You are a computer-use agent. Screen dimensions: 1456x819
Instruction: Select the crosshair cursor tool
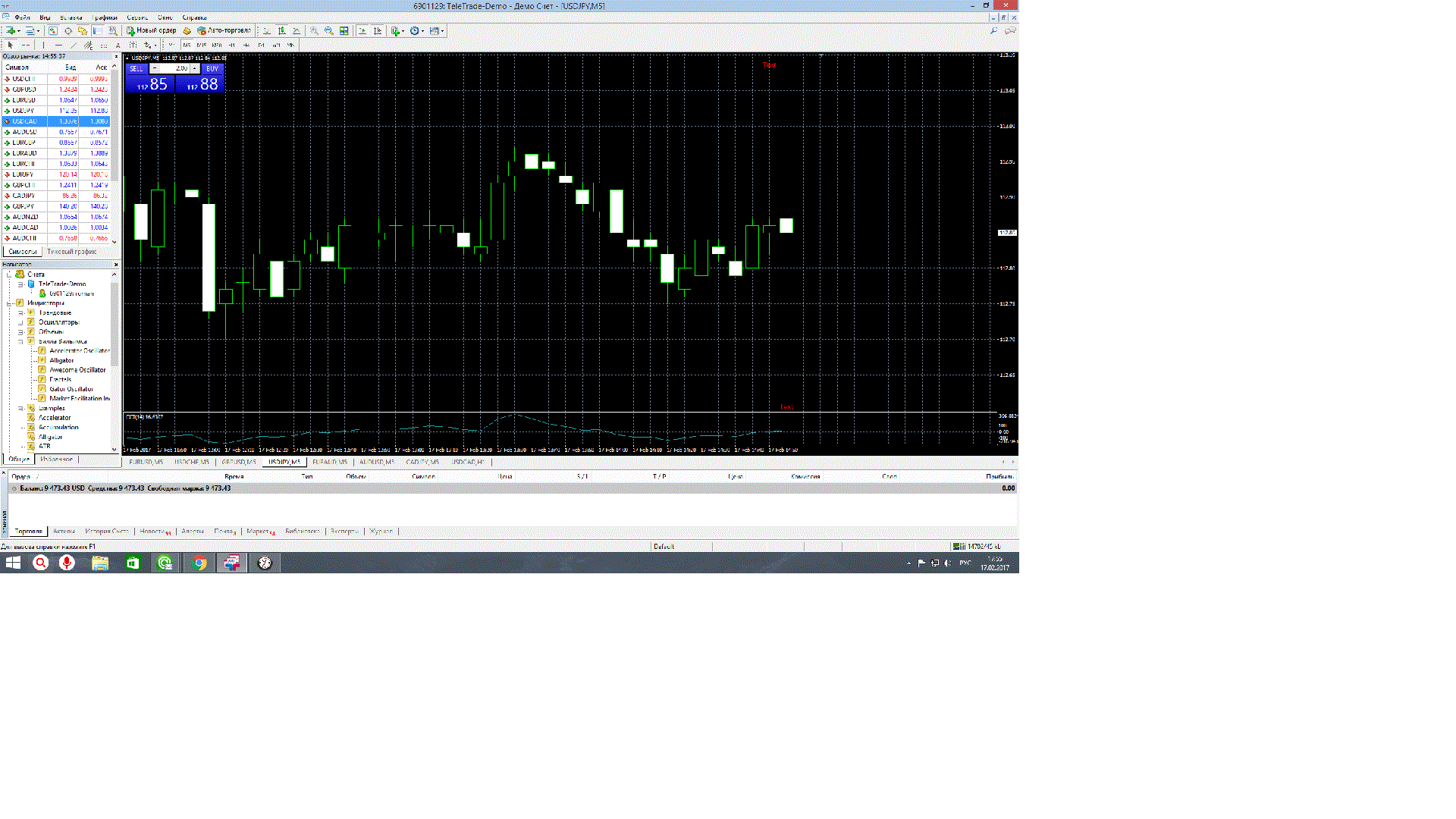26,45
